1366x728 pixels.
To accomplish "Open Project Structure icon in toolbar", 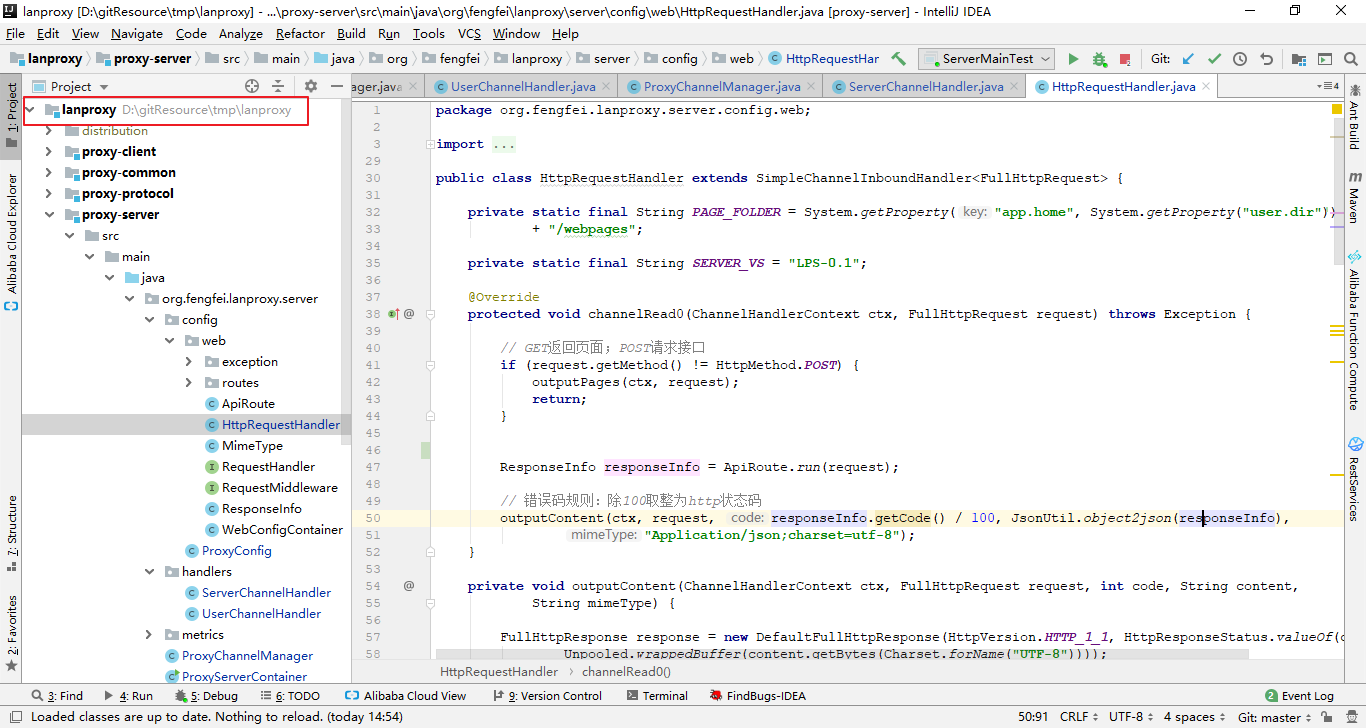I will pyautogui.click(x=1299, y=59).
